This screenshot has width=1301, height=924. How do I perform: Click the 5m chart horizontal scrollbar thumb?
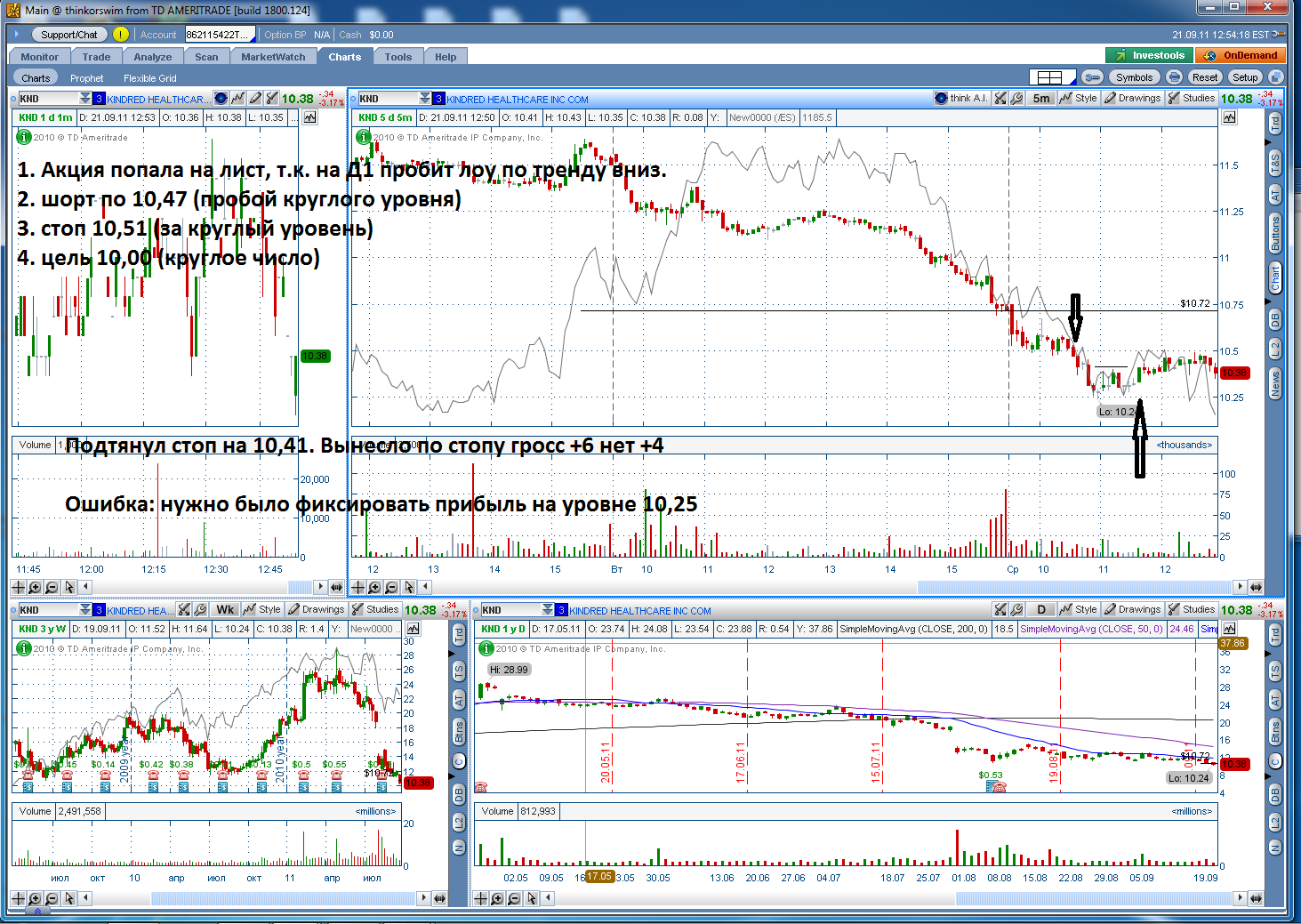pyautogui.click(x=1076, y=587)
